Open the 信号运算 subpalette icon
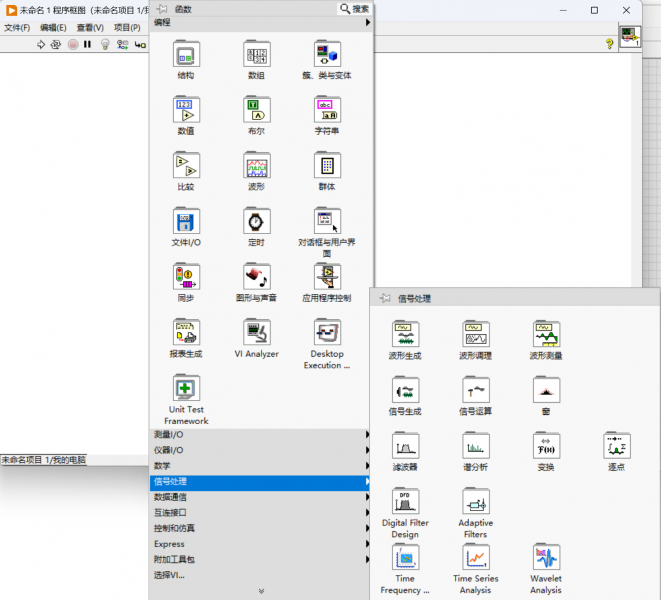 [476, 390]
